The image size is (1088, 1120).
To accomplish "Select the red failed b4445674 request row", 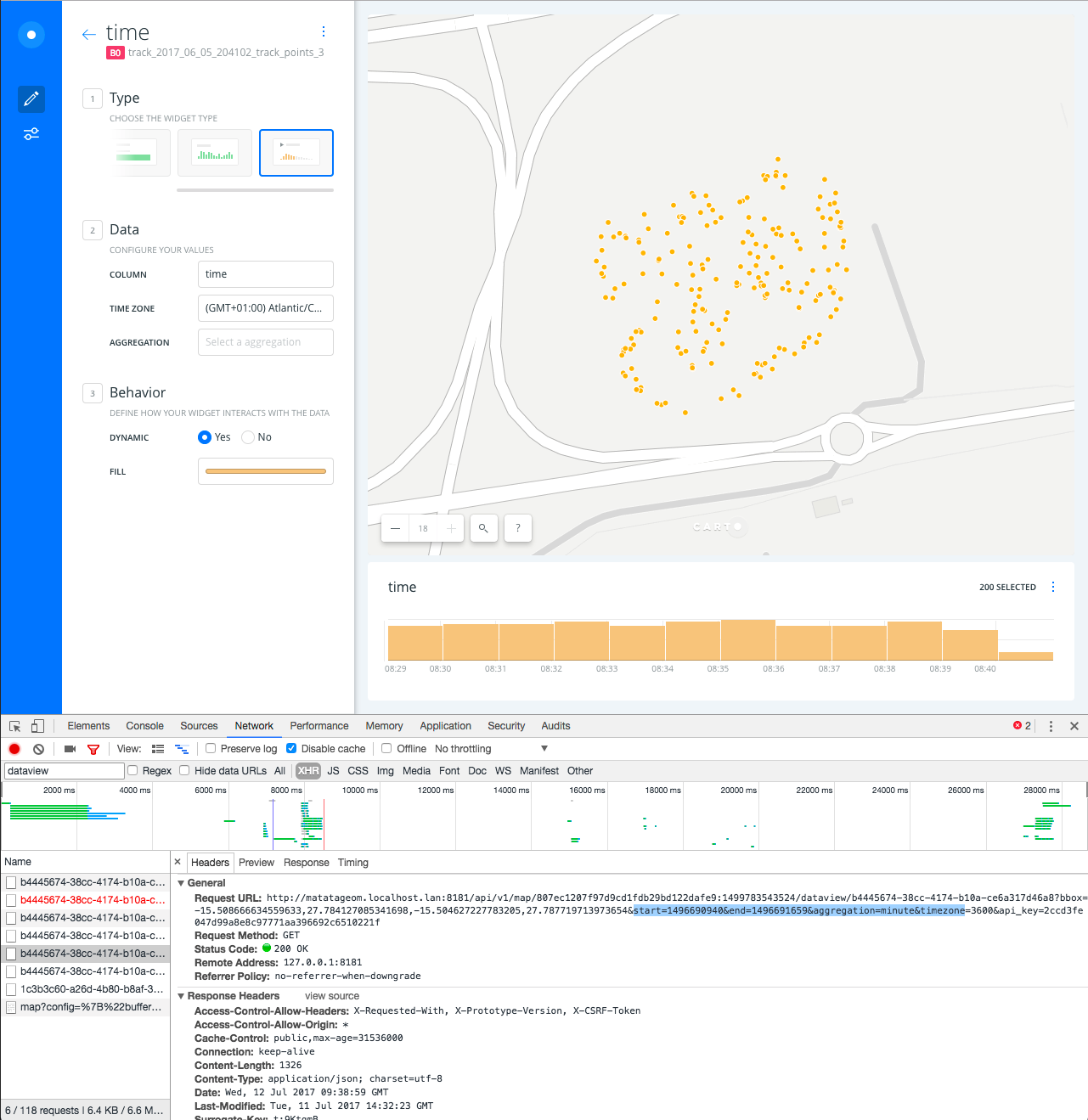I will [86, 900].
